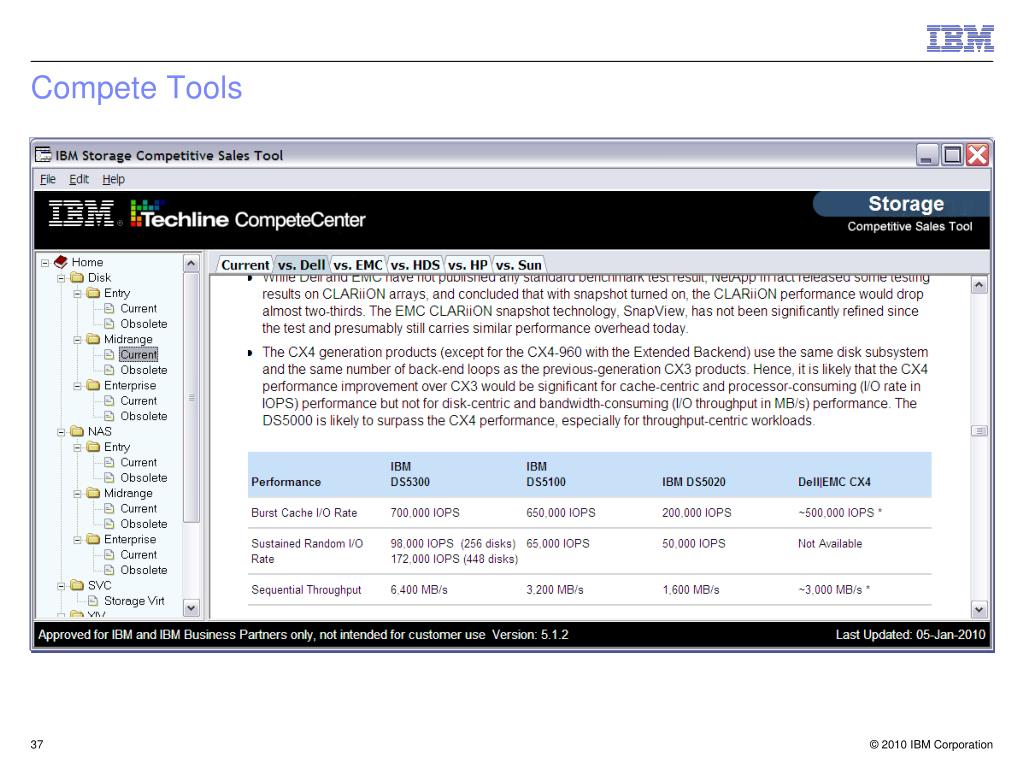
Task: Click the page icon of Current under Disk Enterprise
Action: [x=109, y=400]
